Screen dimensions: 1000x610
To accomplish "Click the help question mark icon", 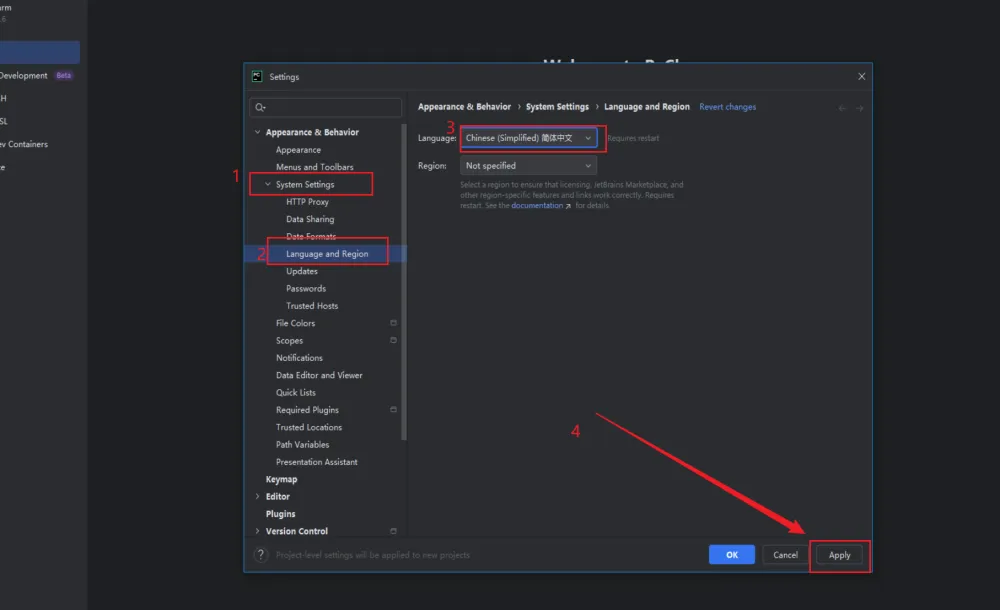I will (x=260, y=554).
